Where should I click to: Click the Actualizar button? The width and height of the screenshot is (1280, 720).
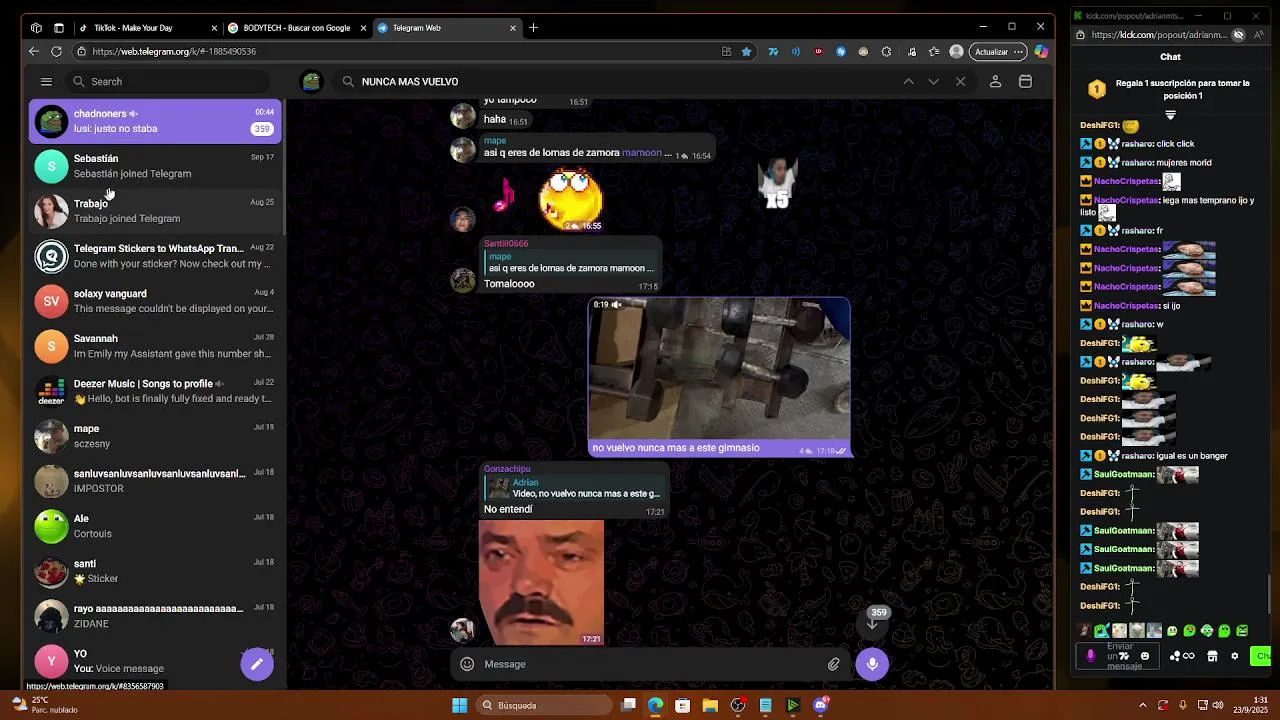pyautogui.click(x=997, y=51)
